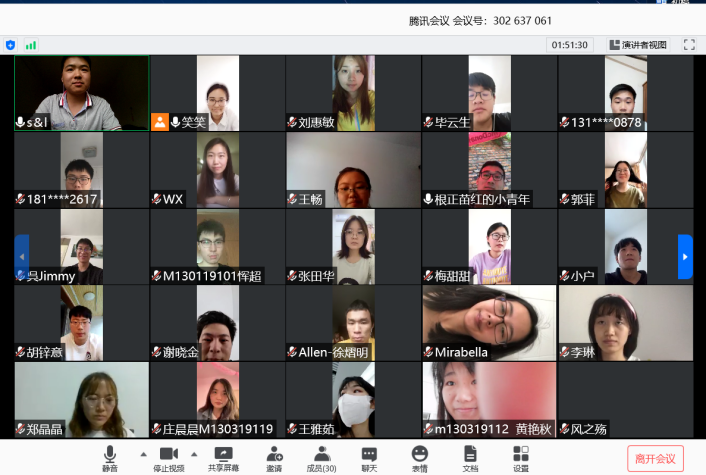Image resolution: width=706 pixels, height=475 pixels.
Task: Open the 成员(30) participants list
Action: click(x=322, y=458)
